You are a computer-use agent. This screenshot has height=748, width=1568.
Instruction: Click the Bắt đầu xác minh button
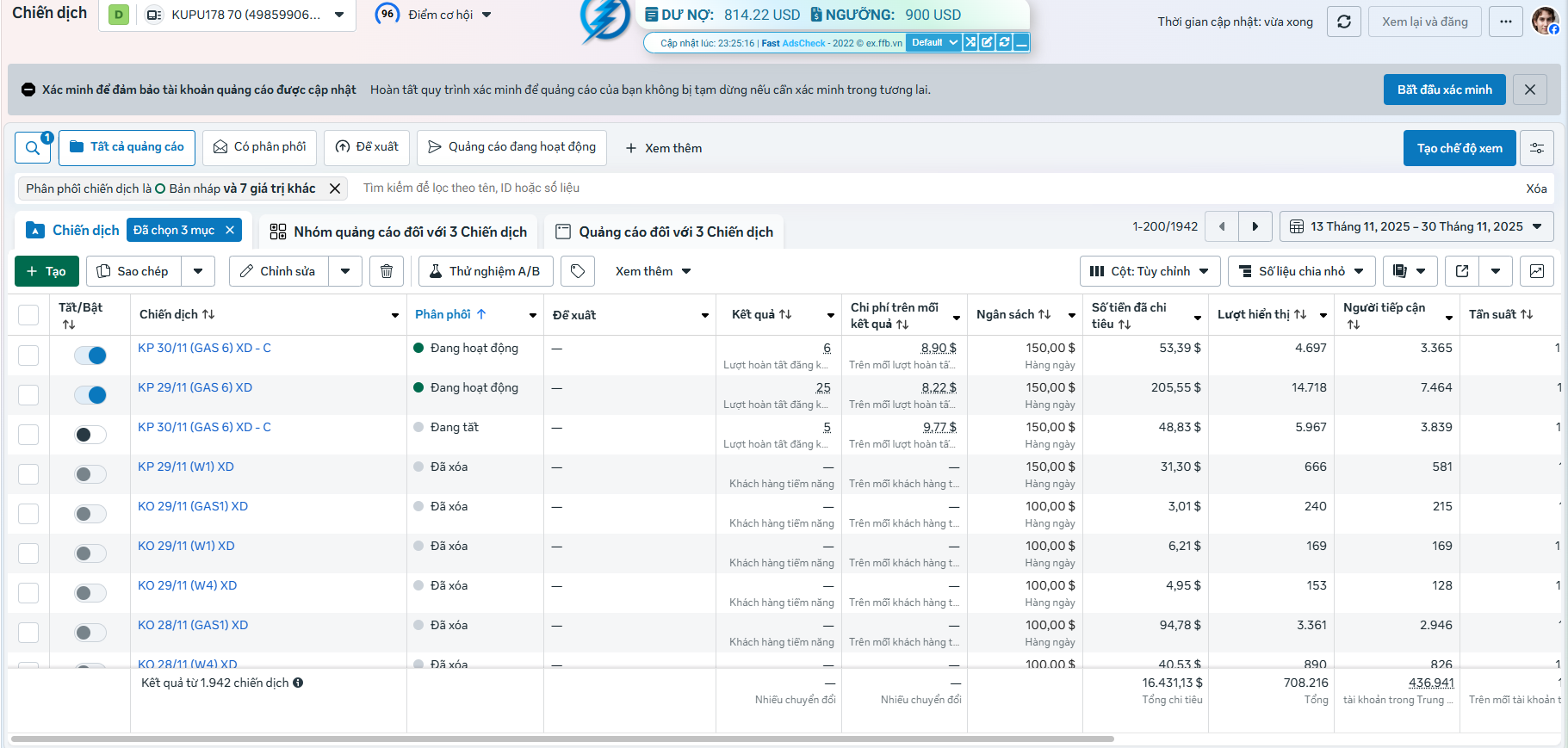point(1445,90)
